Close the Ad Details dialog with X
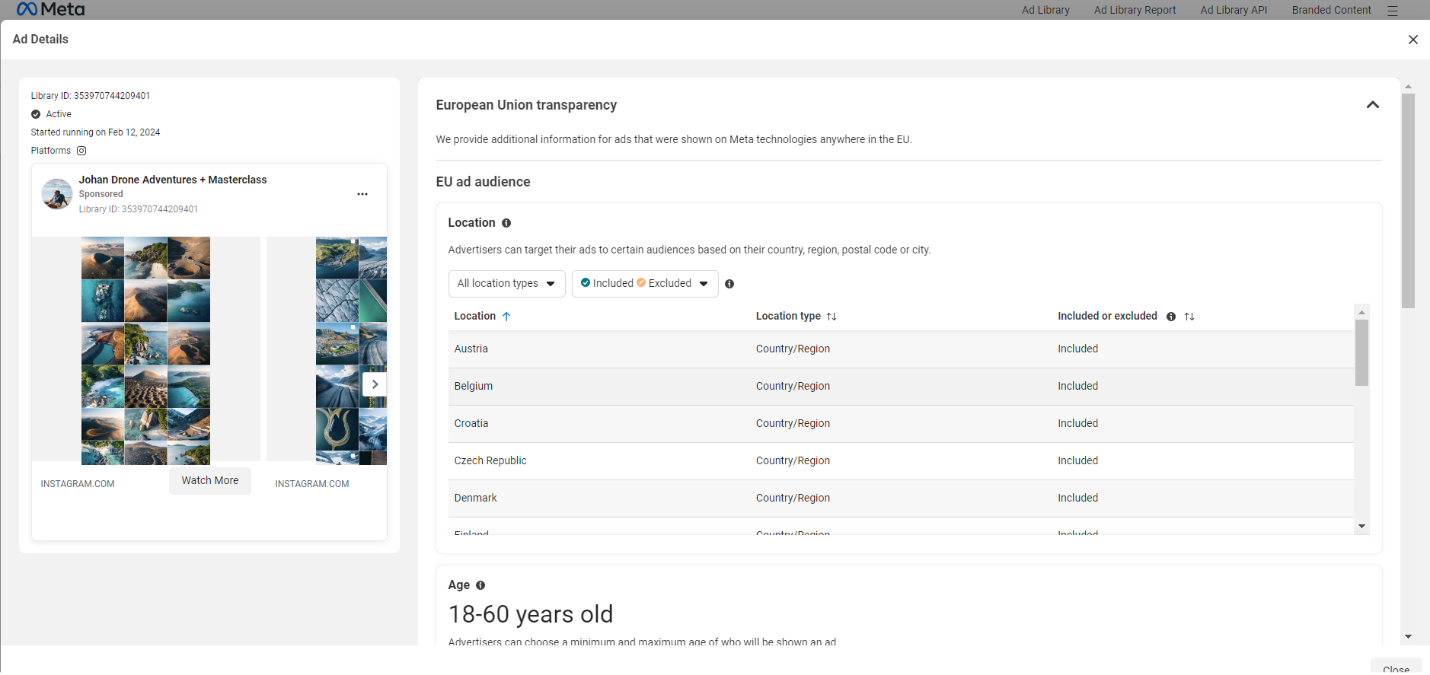Screen dimensions: 1430x675 [1413, 40]
